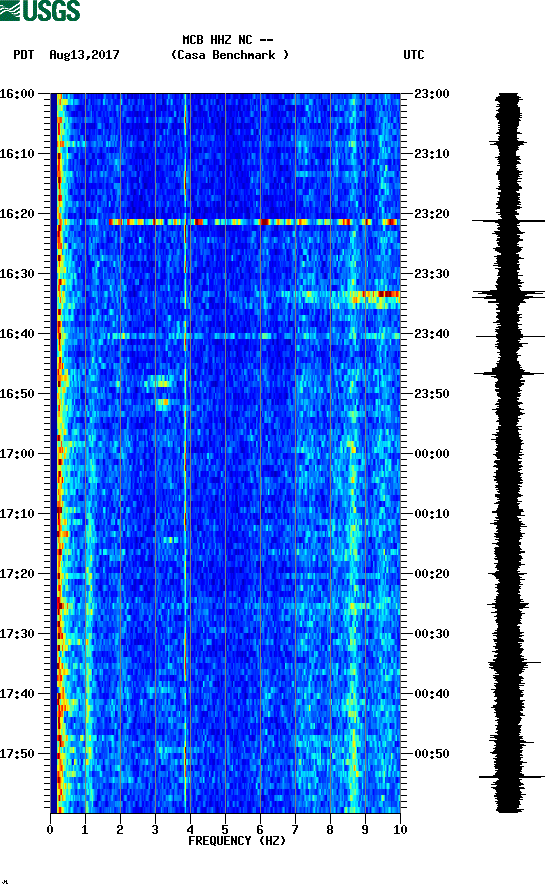The width and height of the screenshot is (552, 893).
Task: Click the seismogram spike near 23:21 UTC
Action: (x=508, y=220)
